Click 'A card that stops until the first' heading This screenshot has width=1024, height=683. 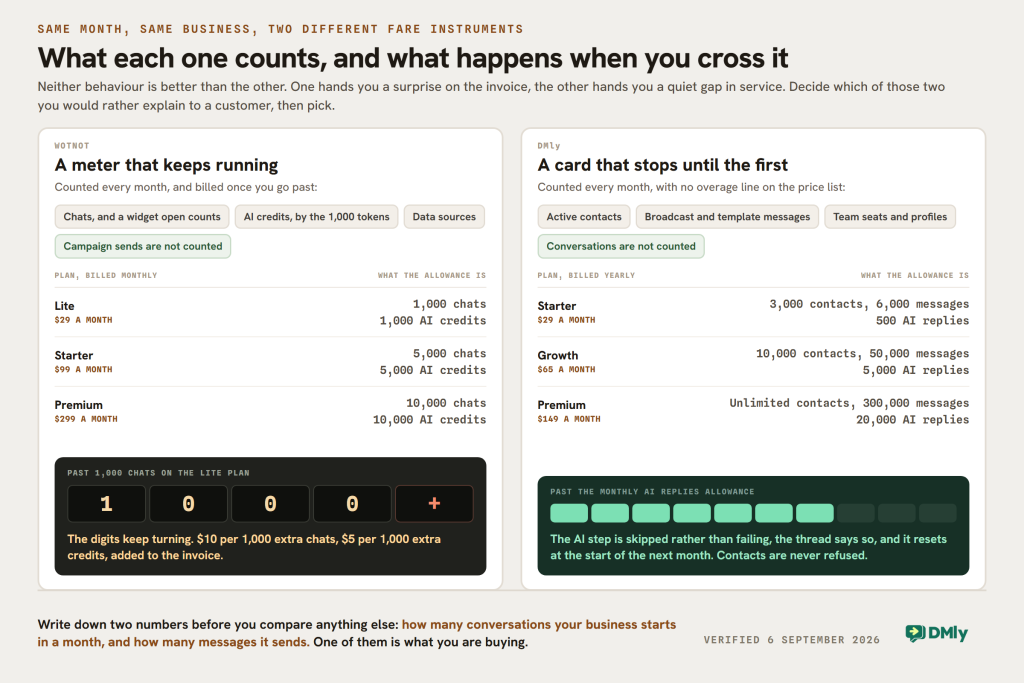pos(662,165)
